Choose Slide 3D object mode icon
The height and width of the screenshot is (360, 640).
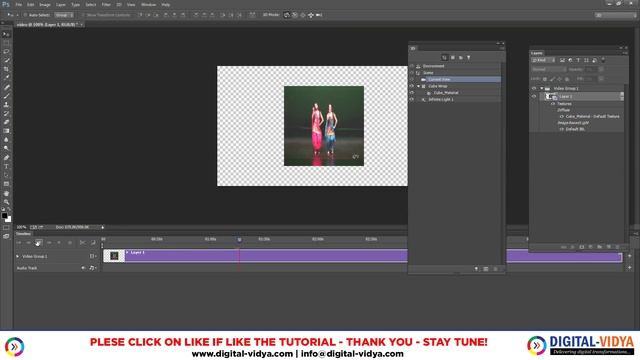coord(311,15)
